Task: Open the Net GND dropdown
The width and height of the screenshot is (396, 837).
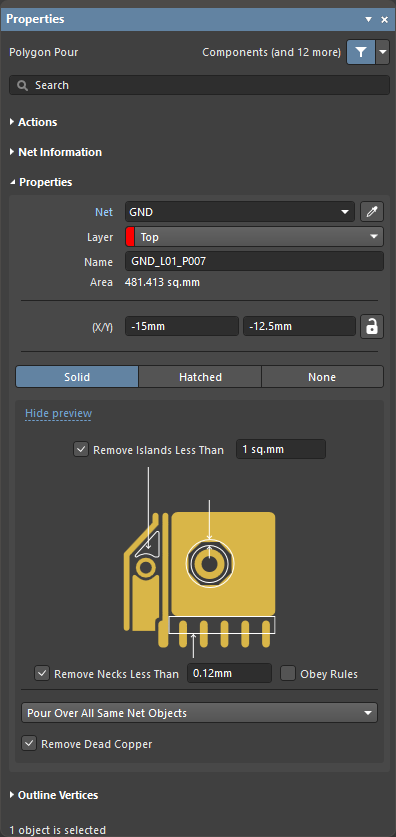Action: pos(240,212)
